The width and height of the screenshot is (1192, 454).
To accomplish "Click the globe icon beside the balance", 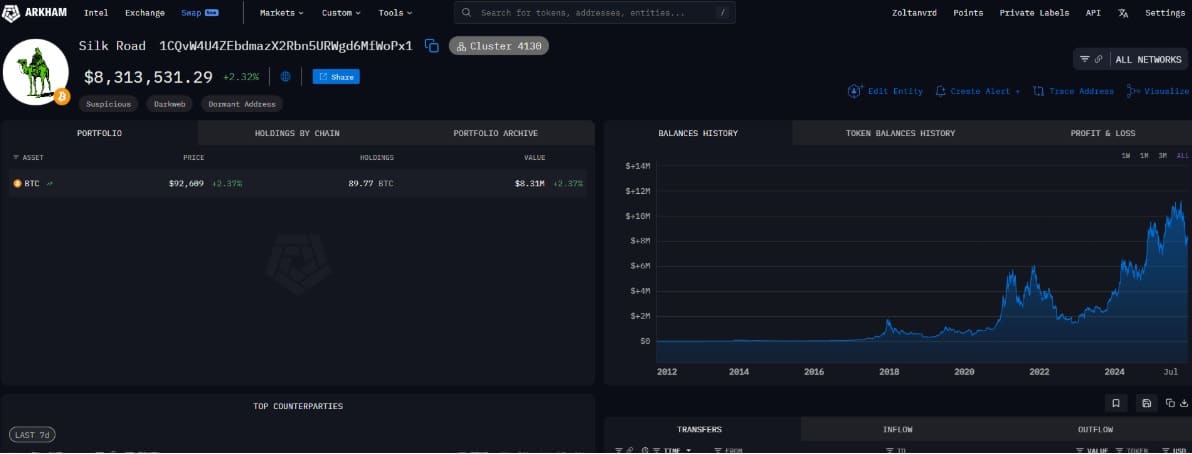I will 286,77.
